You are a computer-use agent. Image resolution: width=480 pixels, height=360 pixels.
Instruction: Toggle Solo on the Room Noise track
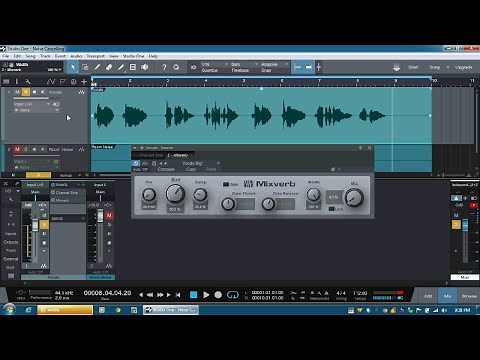click(x=26, y=149)
